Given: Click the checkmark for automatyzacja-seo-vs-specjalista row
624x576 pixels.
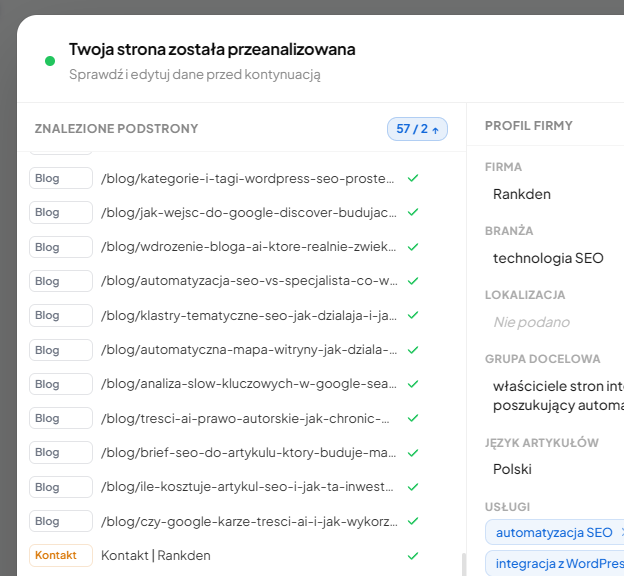Looking at the screenshot, I should click(413, 281).
